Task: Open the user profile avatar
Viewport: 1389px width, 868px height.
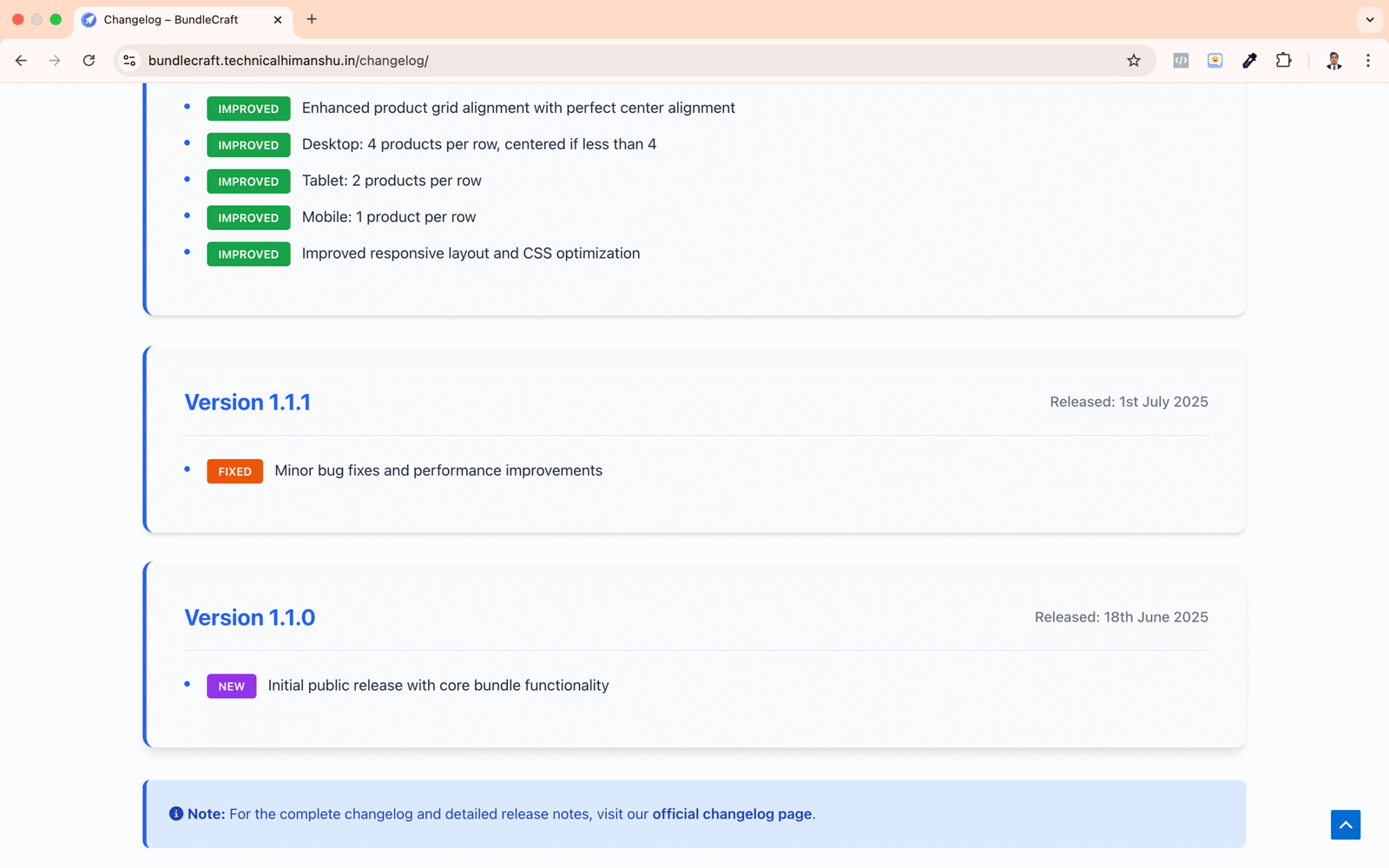Action: pyautogui.click(x=1333, y=61)
